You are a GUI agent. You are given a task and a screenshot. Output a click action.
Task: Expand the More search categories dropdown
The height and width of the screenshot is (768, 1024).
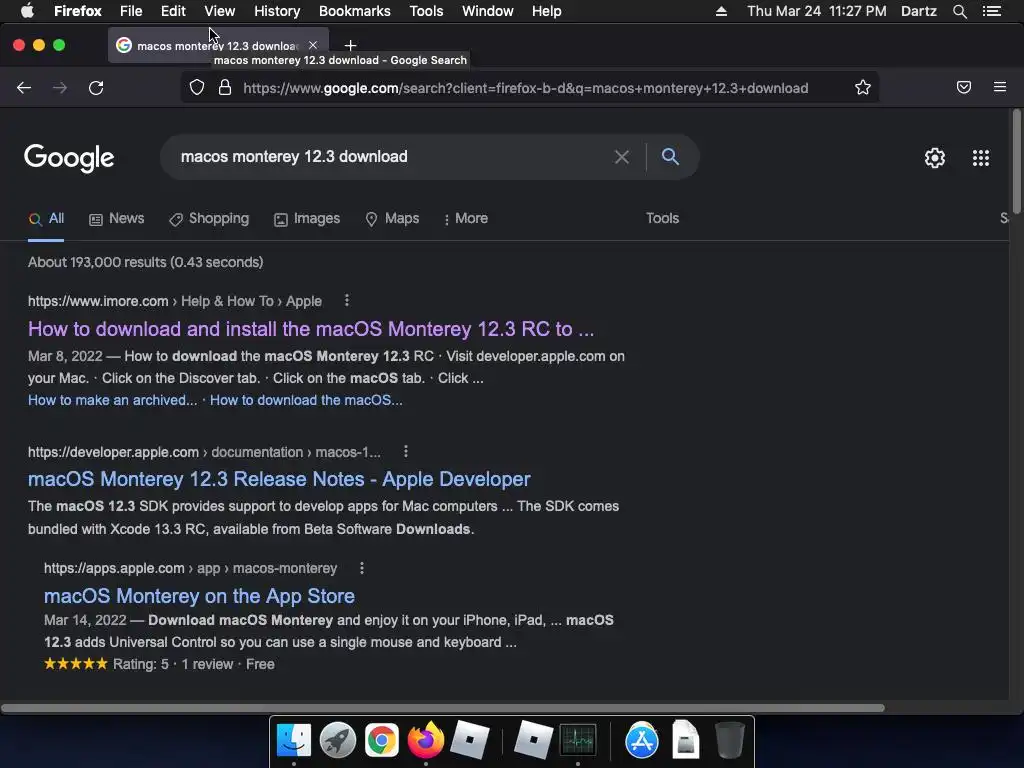pyautogui.click(x=465, y=219)
